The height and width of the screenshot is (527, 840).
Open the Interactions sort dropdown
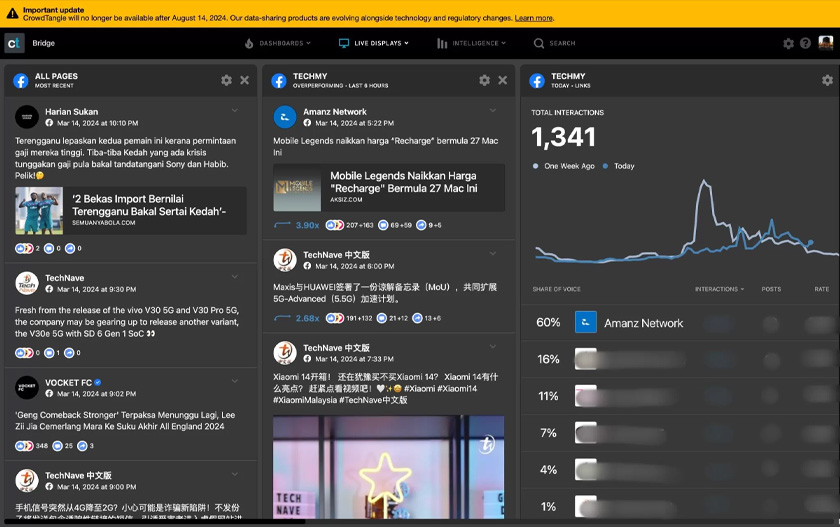pos(719,289)
